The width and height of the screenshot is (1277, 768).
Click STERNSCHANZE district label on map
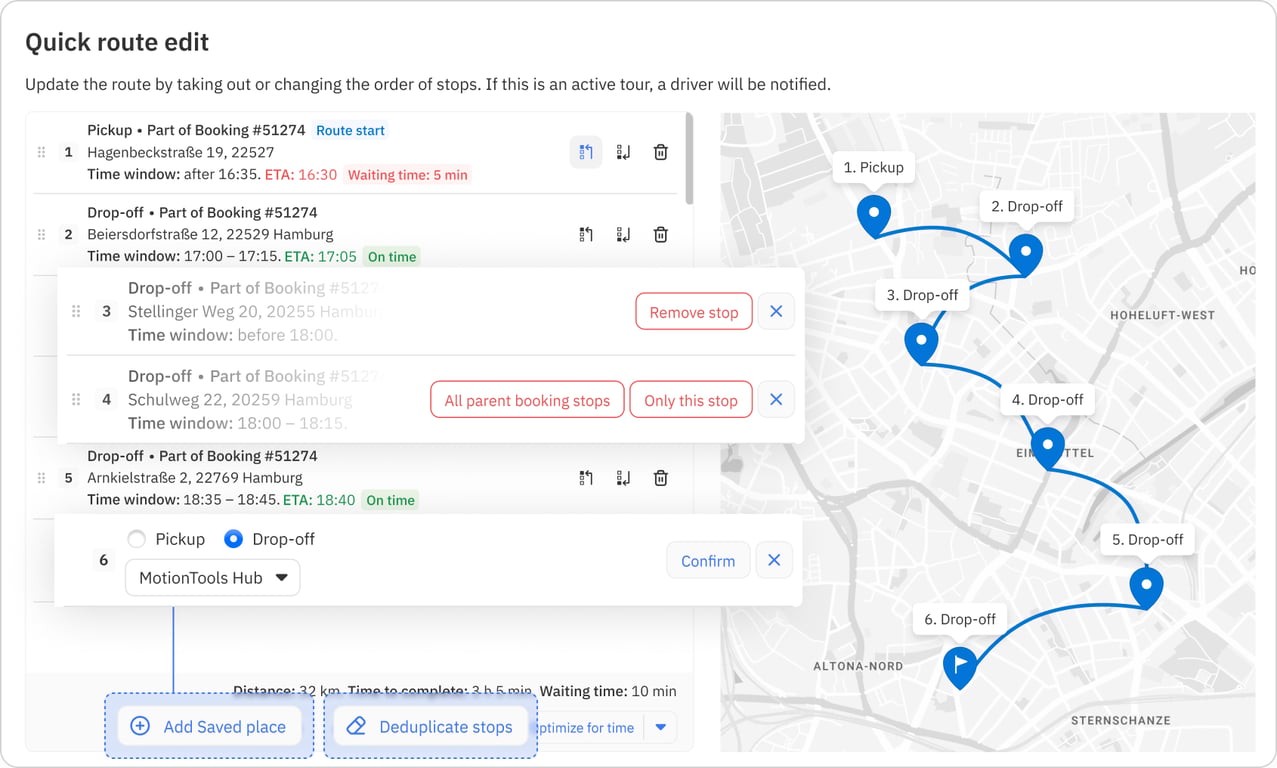(1120, 720)
